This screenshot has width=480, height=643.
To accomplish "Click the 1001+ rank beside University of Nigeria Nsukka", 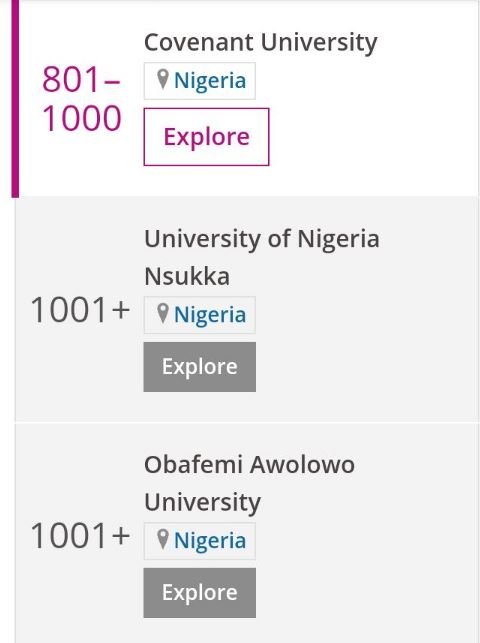I will click(80, 310).
